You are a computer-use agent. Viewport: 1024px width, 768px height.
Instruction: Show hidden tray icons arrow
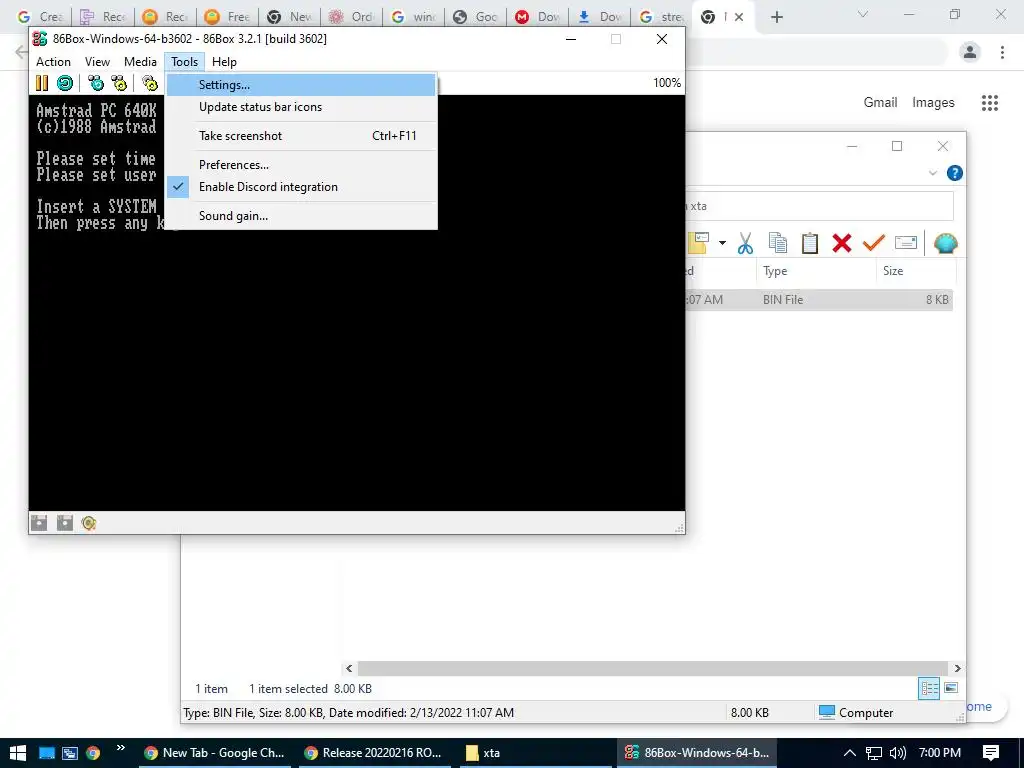click(849, 753)
